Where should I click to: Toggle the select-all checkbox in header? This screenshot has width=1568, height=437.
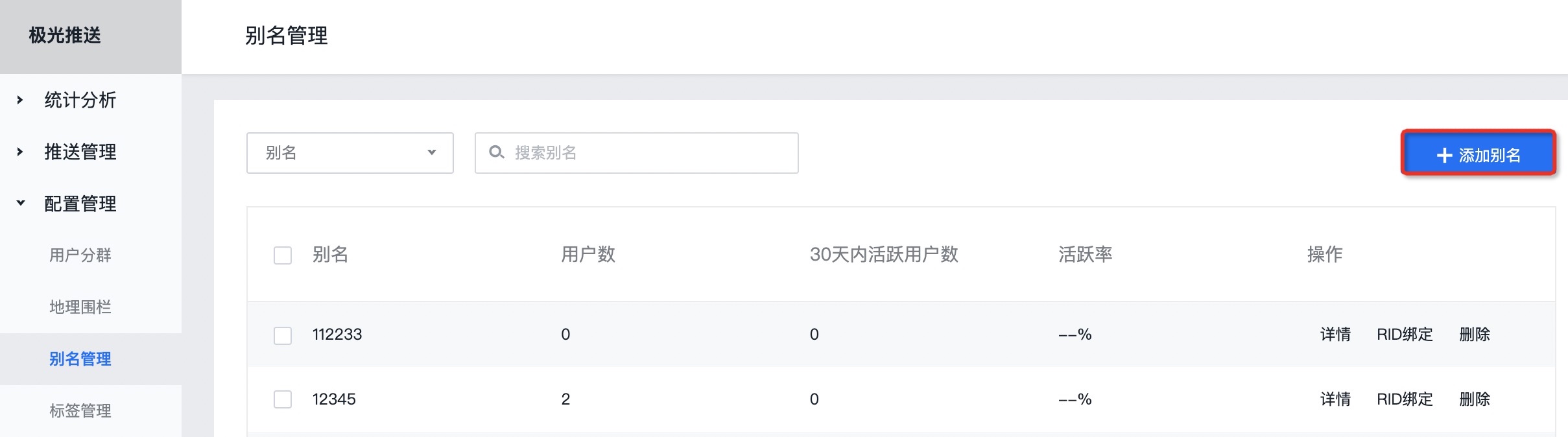point(283,255)
